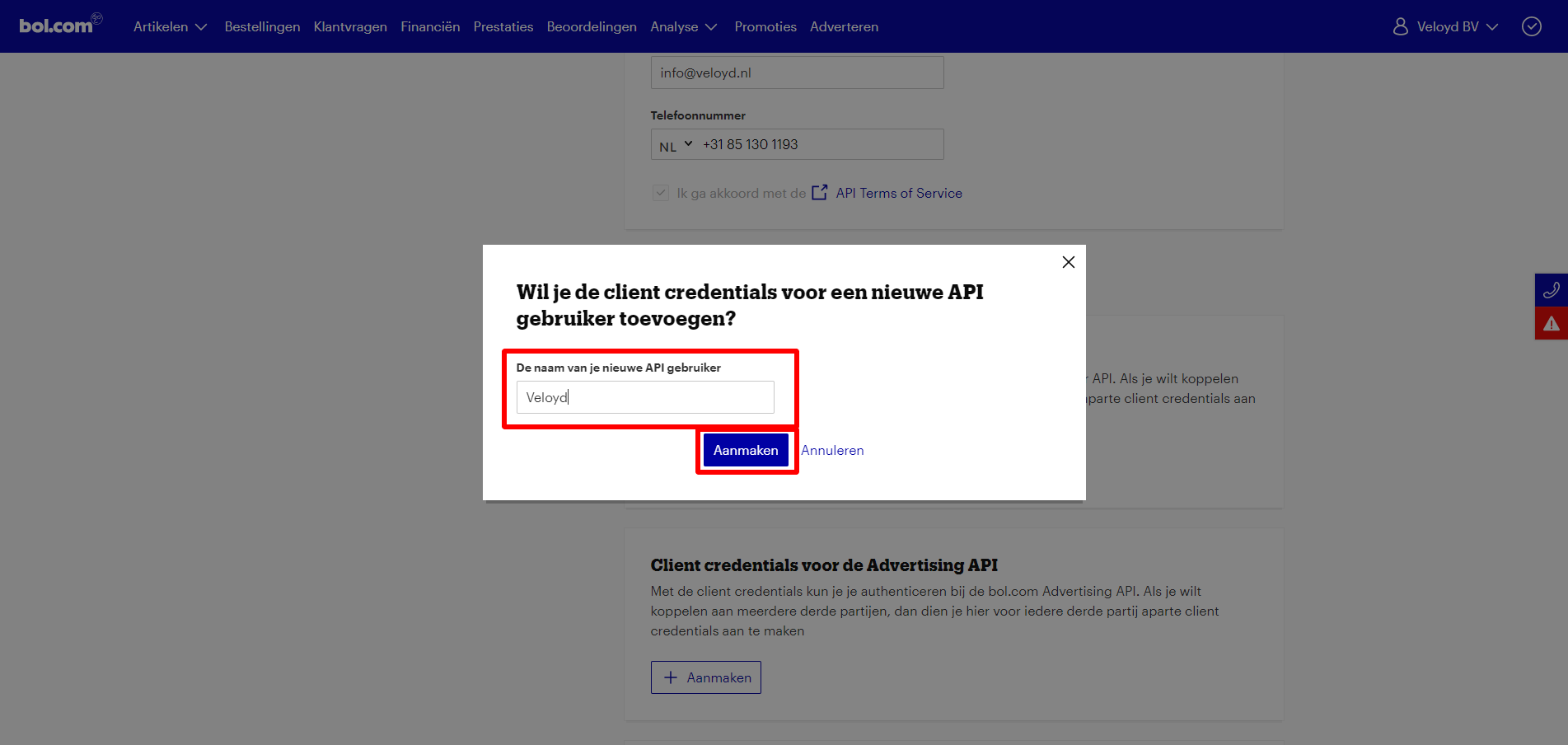Open Beoordelingen page
This screenshot has width=1568, height=745.
pos(592,26)
